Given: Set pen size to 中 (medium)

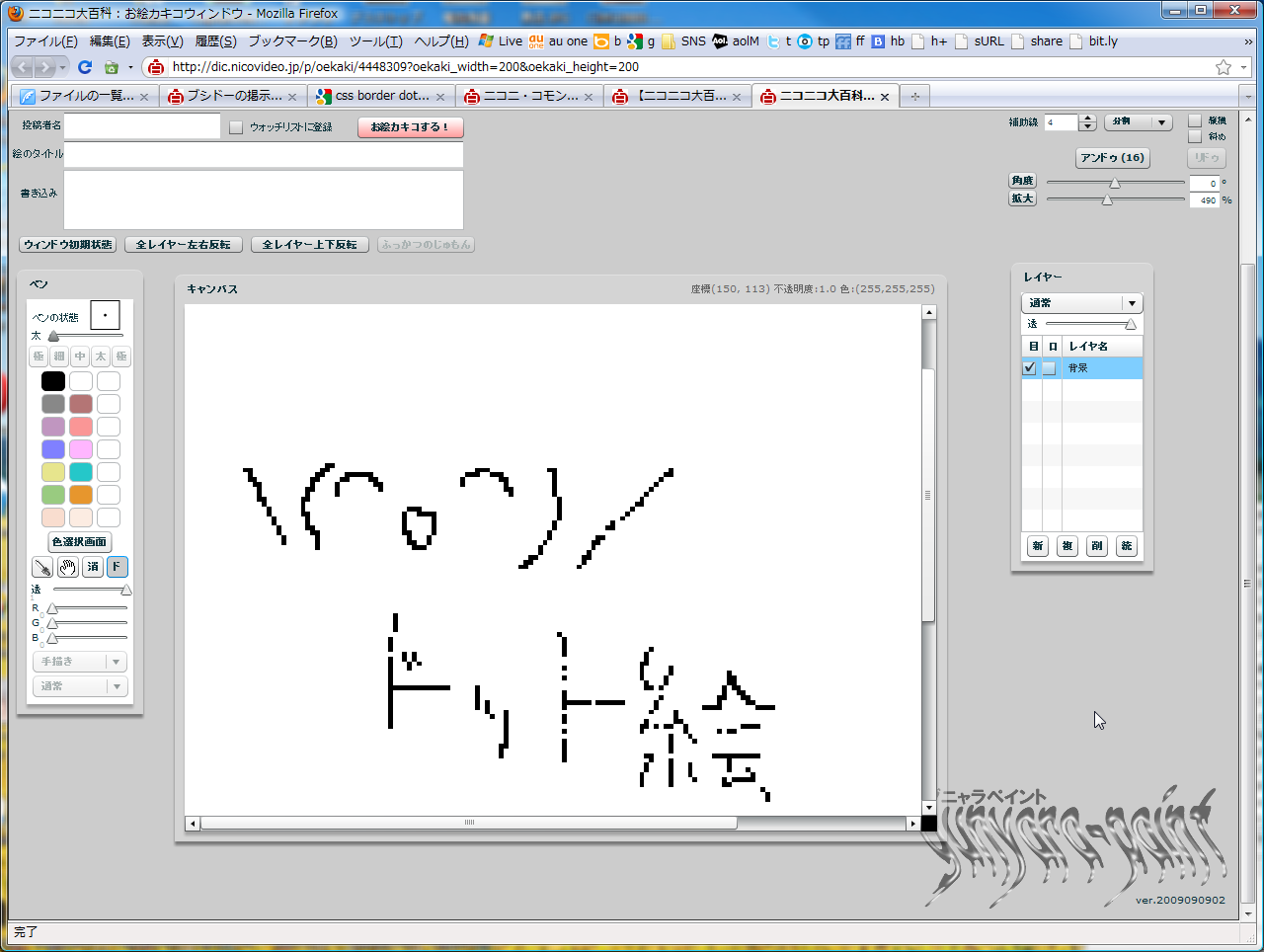Looking at the screenshot, I should click(x=80, y=357).
